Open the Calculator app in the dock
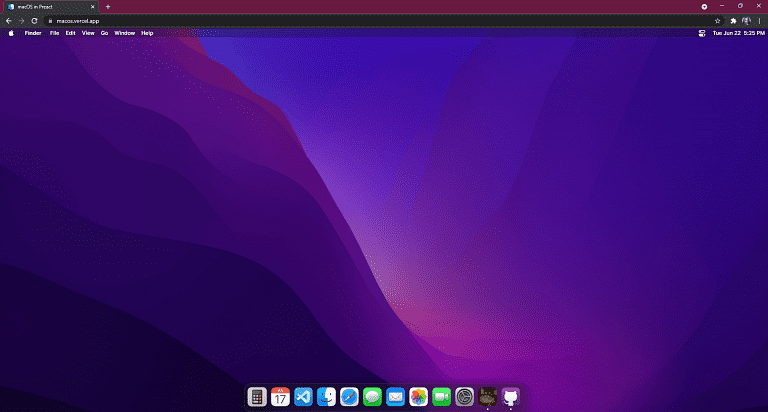This screenshot has height=412, width=768. [257, 397]
